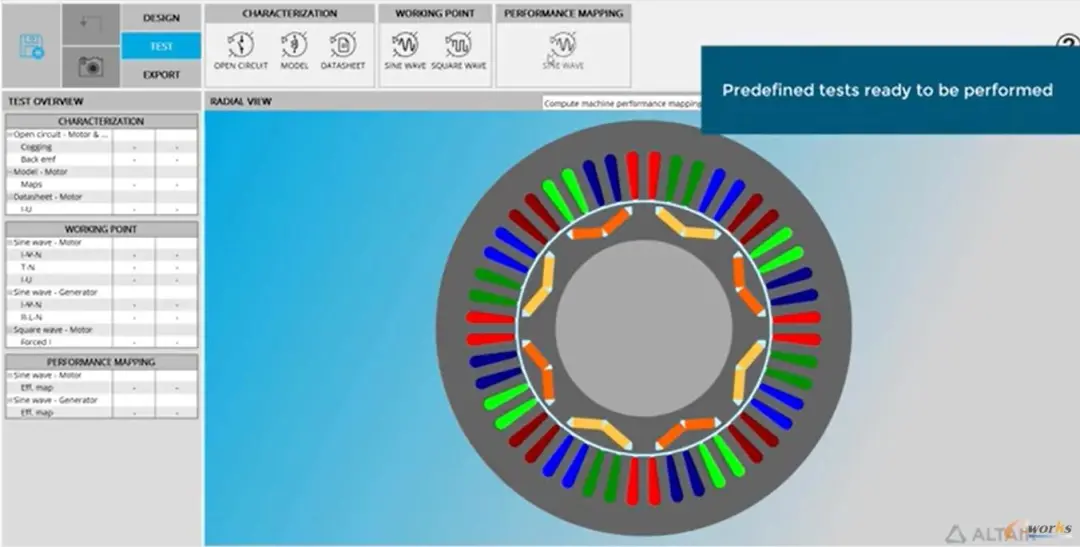Collapse Sine wave - Generator working point node
1080x547 pixels.
click(x=10, y=292)
